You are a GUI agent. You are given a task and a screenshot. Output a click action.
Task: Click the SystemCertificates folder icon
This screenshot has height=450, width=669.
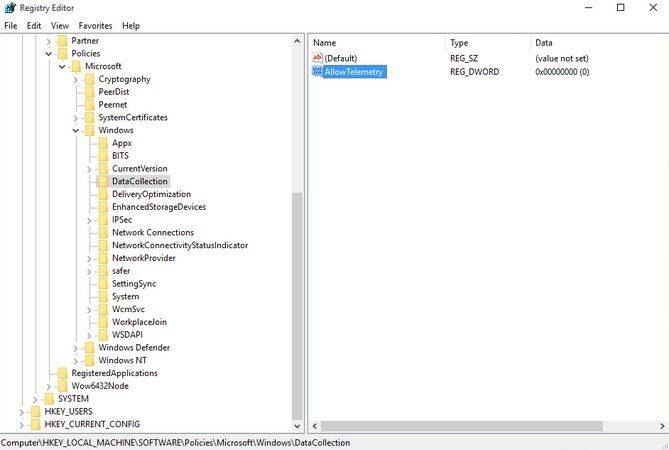pyautogui.click(x=90, y=118)
